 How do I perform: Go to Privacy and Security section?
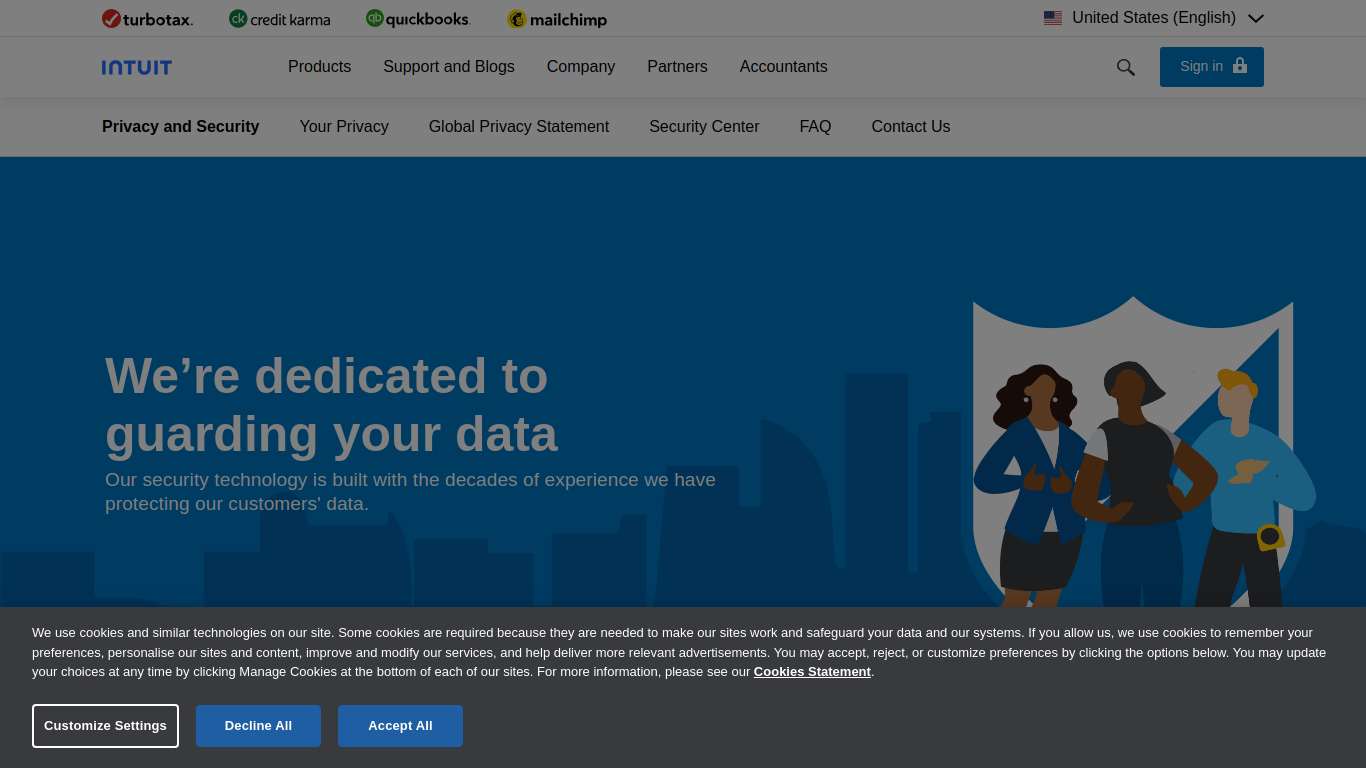pyautogui.click(x=180, y=127)
